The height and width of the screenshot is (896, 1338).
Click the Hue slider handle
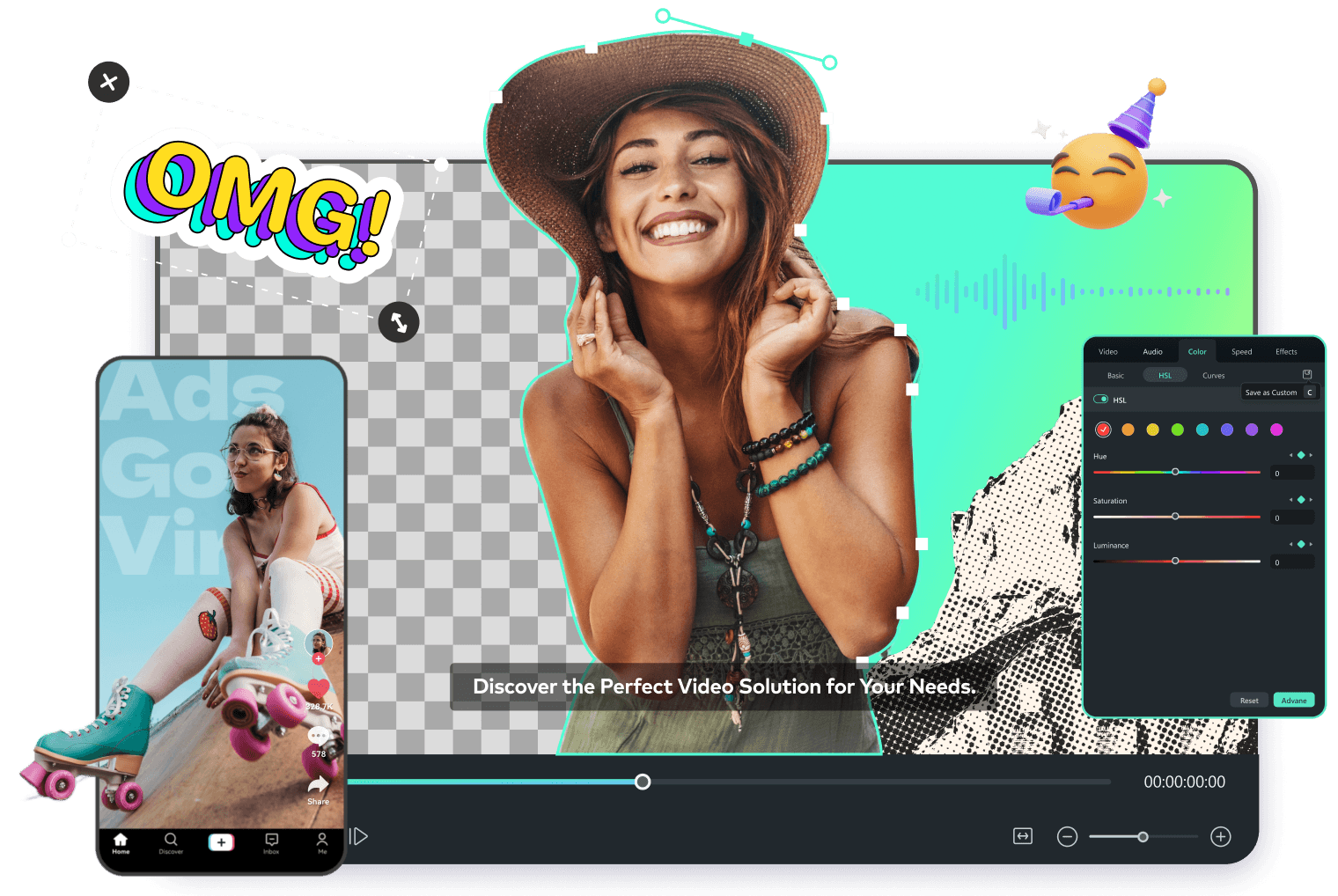pyautogui.click(x=1175, y=472)
